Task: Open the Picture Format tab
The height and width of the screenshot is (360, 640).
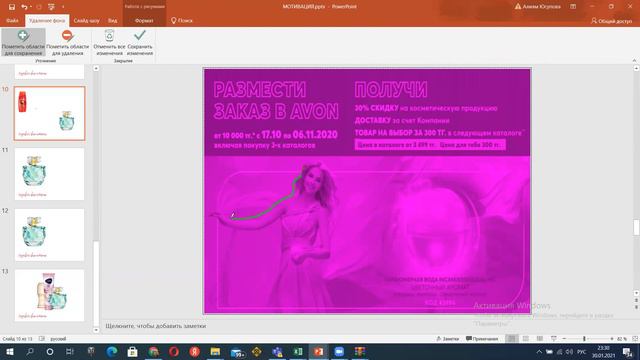Action: coord(144,20)
